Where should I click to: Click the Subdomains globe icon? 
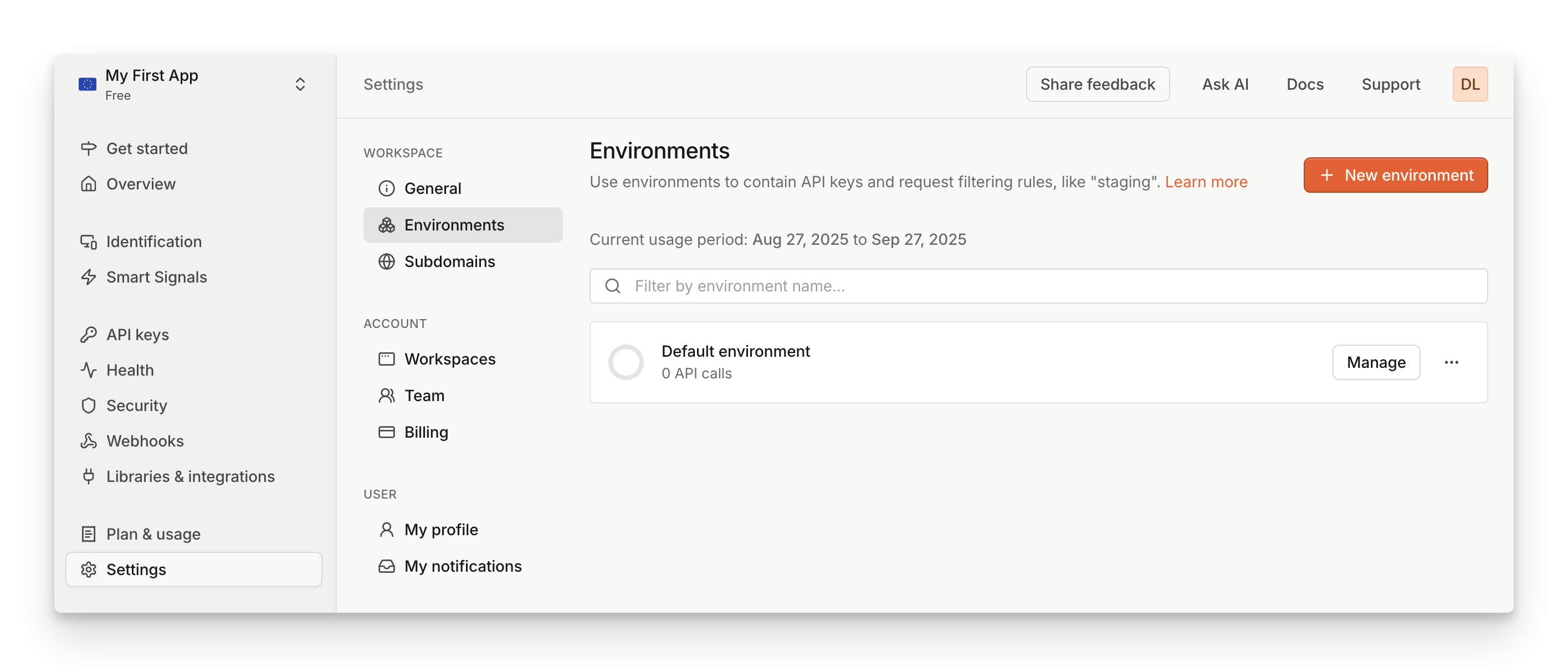[x=387, y=261]
